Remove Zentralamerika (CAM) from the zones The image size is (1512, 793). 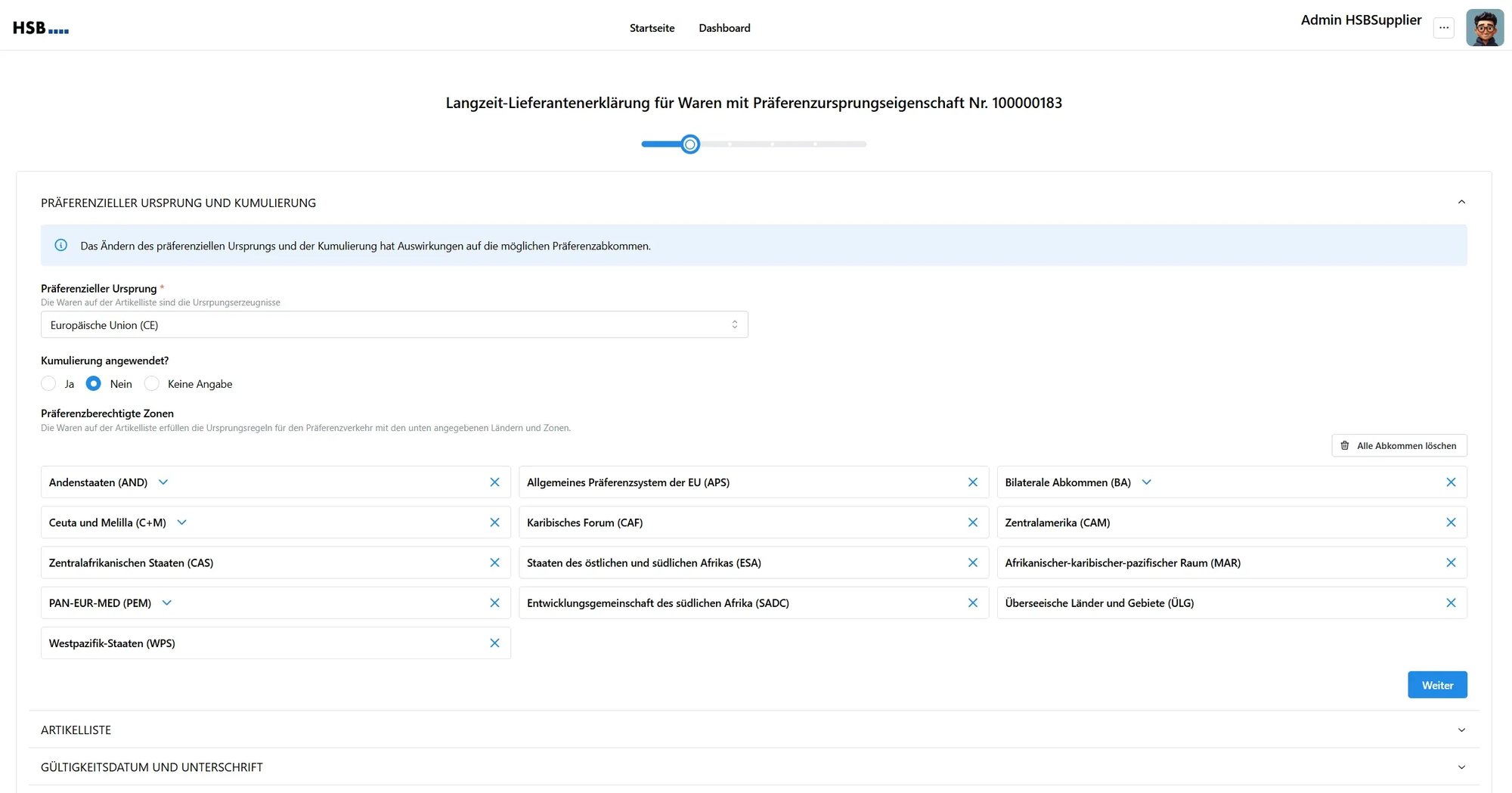pos(1452,522)
